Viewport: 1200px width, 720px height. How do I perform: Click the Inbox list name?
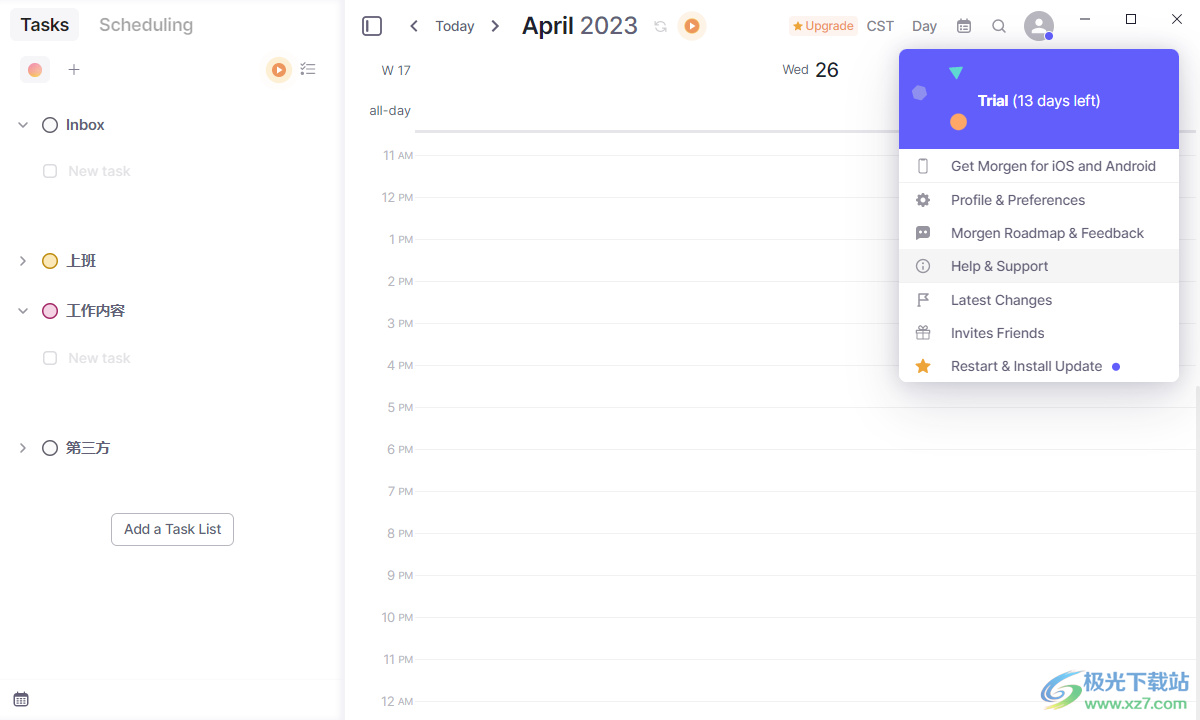[x=85, y=125]
